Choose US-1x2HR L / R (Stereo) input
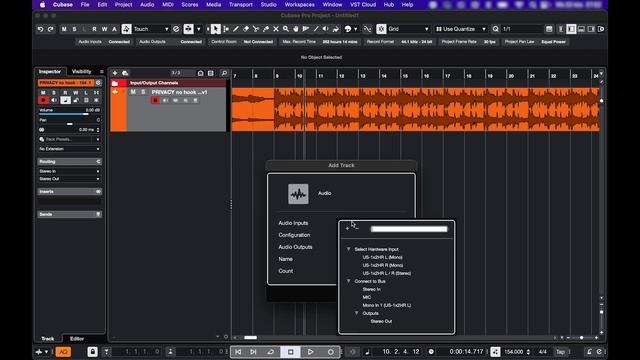 coord(387,273)
